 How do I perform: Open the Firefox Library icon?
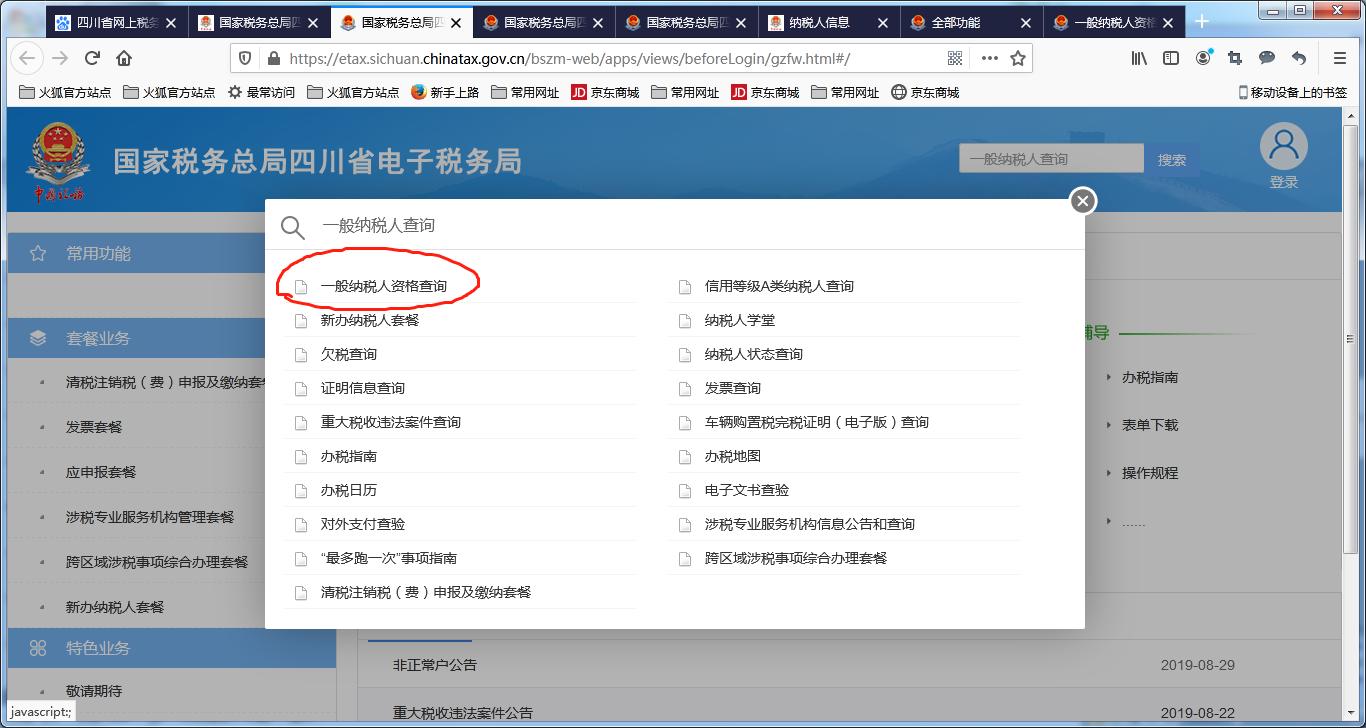[x=1139, y=57]
